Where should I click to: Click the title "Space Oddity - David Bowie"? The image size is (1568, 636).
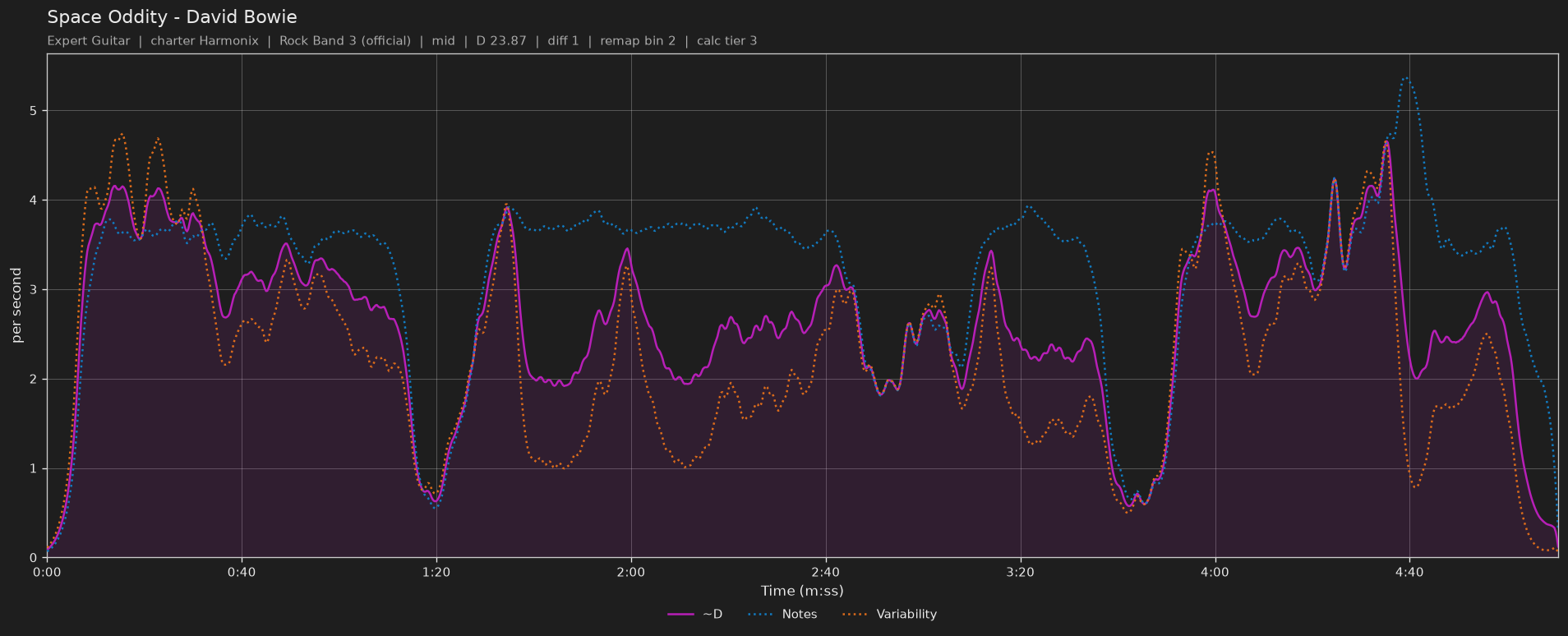coord(172,17)
